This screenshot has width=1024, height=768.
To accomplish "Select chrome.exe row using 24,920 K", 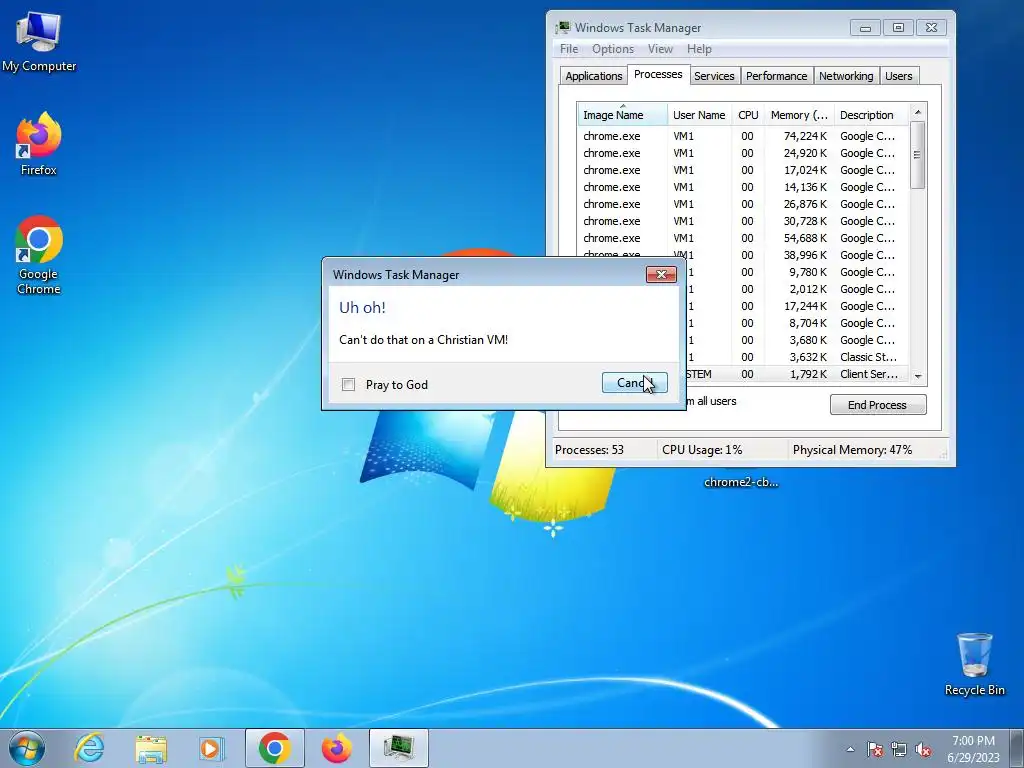I will coord(743,153).
